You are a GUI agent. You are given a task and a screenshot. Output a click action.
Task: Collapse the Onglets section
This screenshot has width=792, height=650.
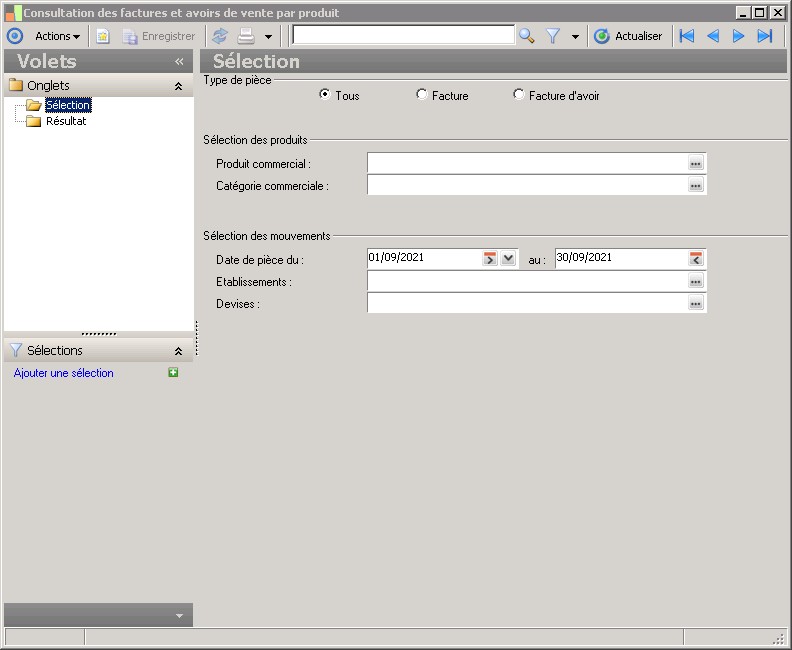coord(178,86)
